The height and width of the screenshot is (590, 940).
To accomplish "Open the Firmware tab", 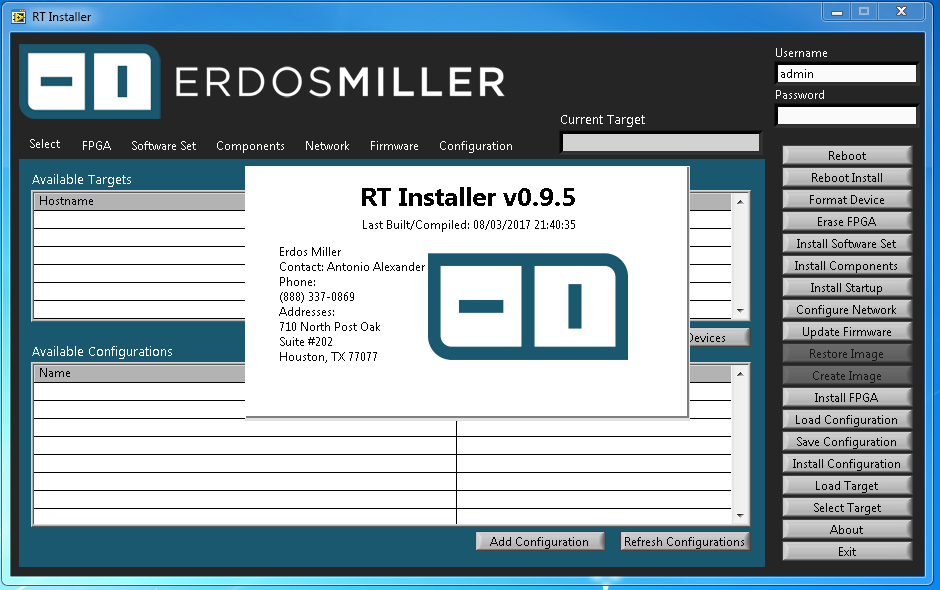I will click(x=394, y=146).
